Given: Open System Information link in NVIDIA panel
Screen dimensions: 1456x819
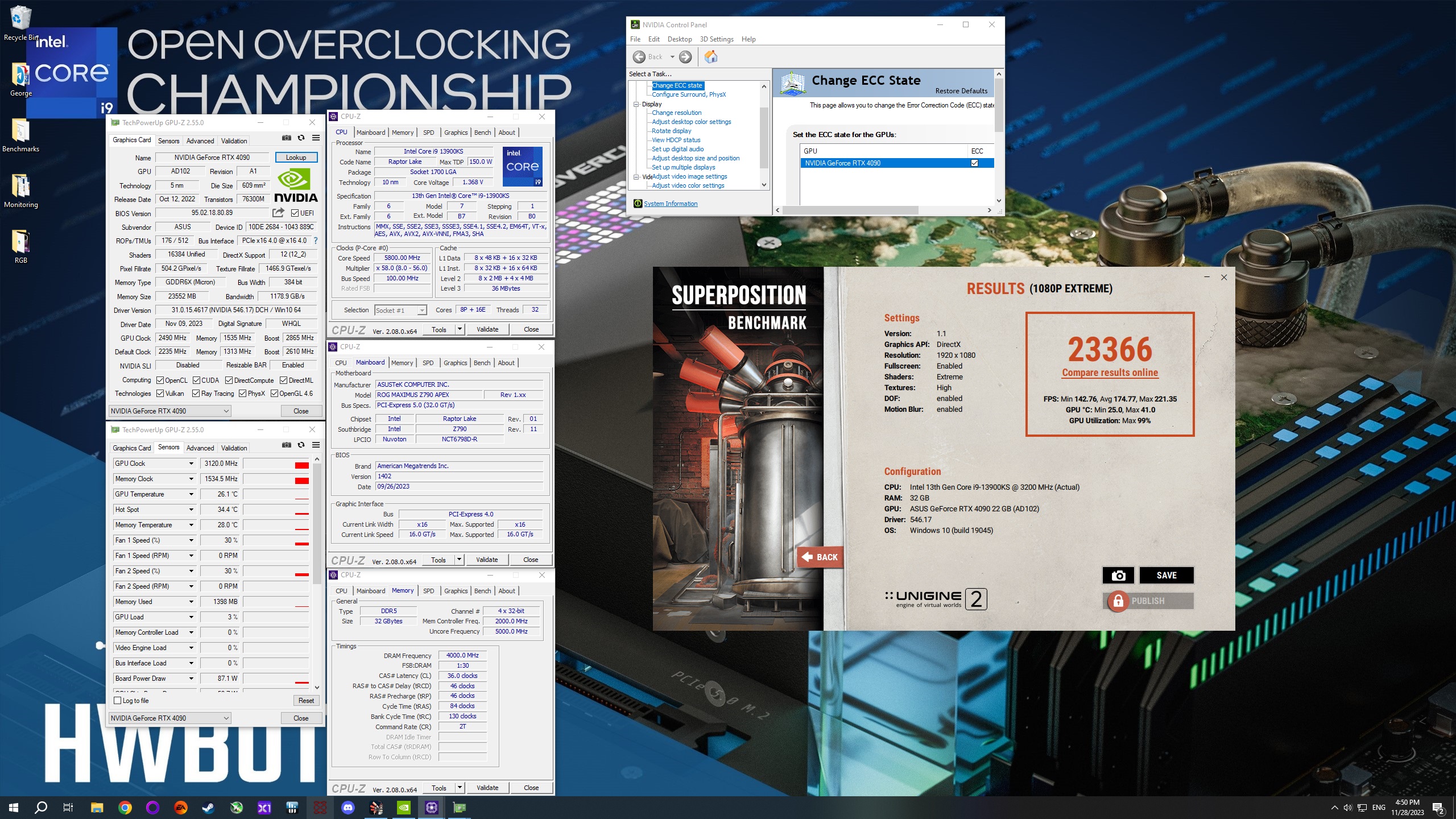Looking at the screenshot, I should coord(671,204).
